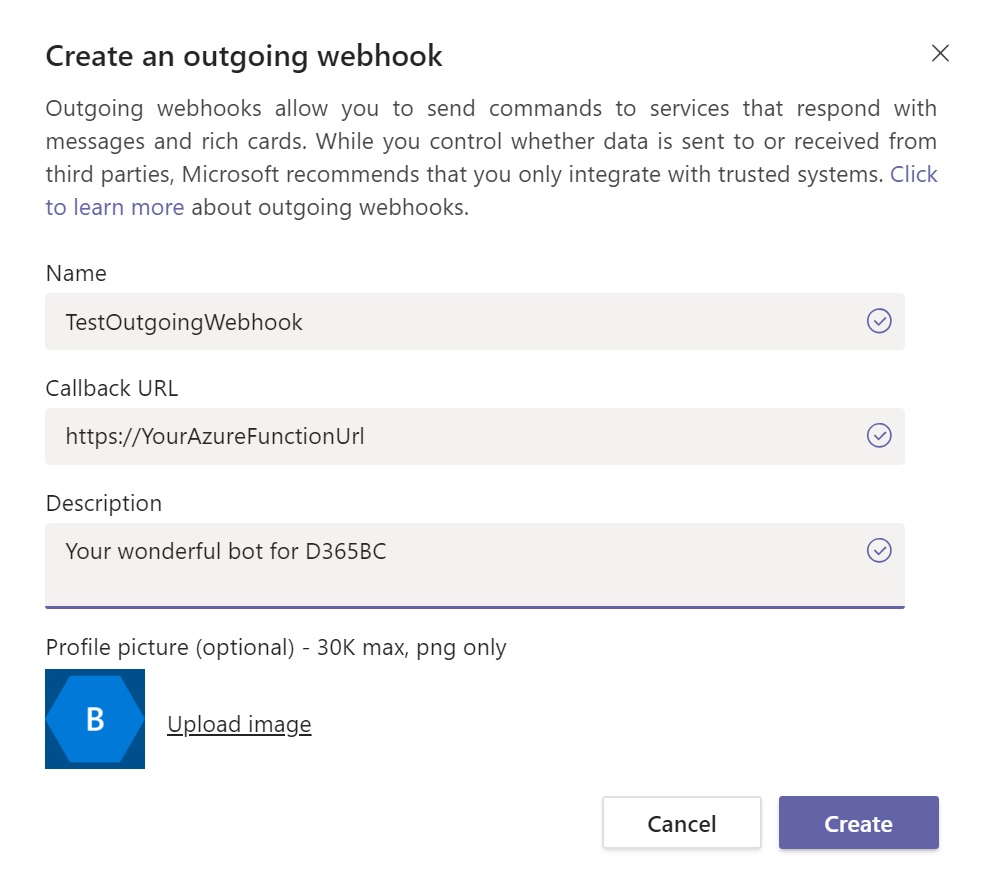Click the checkmark icon beside the Description field
The image size is (981, 886).
click(878, 551)
